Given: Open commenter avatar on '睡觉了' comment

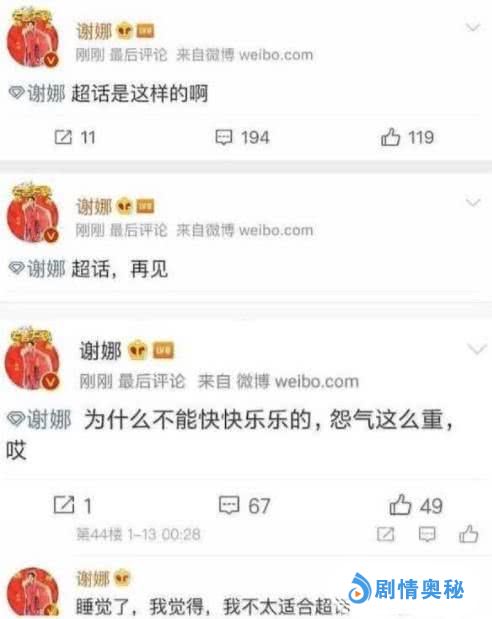Looking at the screenshot, I should tap(33, 592).
